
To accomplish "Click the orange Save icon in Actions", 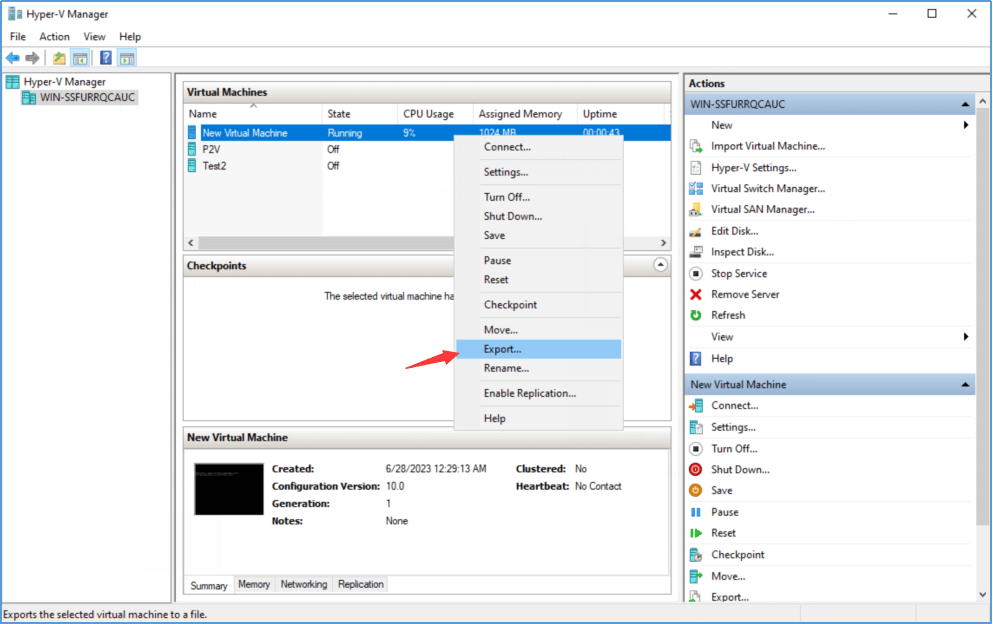I will pos(696,490).
